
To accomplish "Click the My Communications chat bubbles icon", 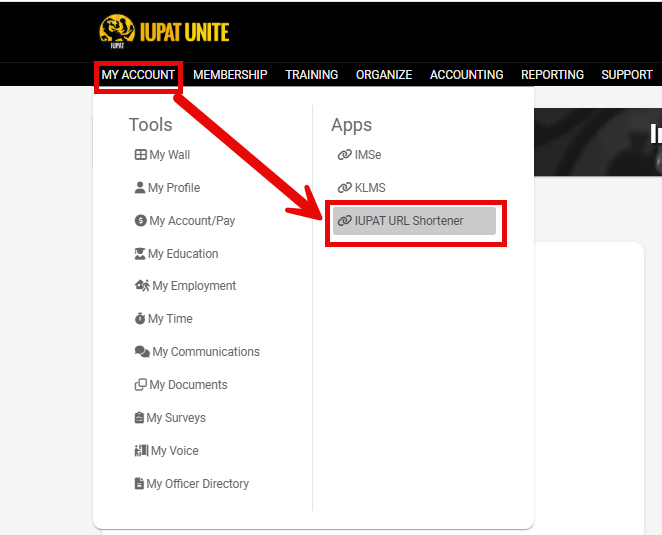I will tap(142, 351).
